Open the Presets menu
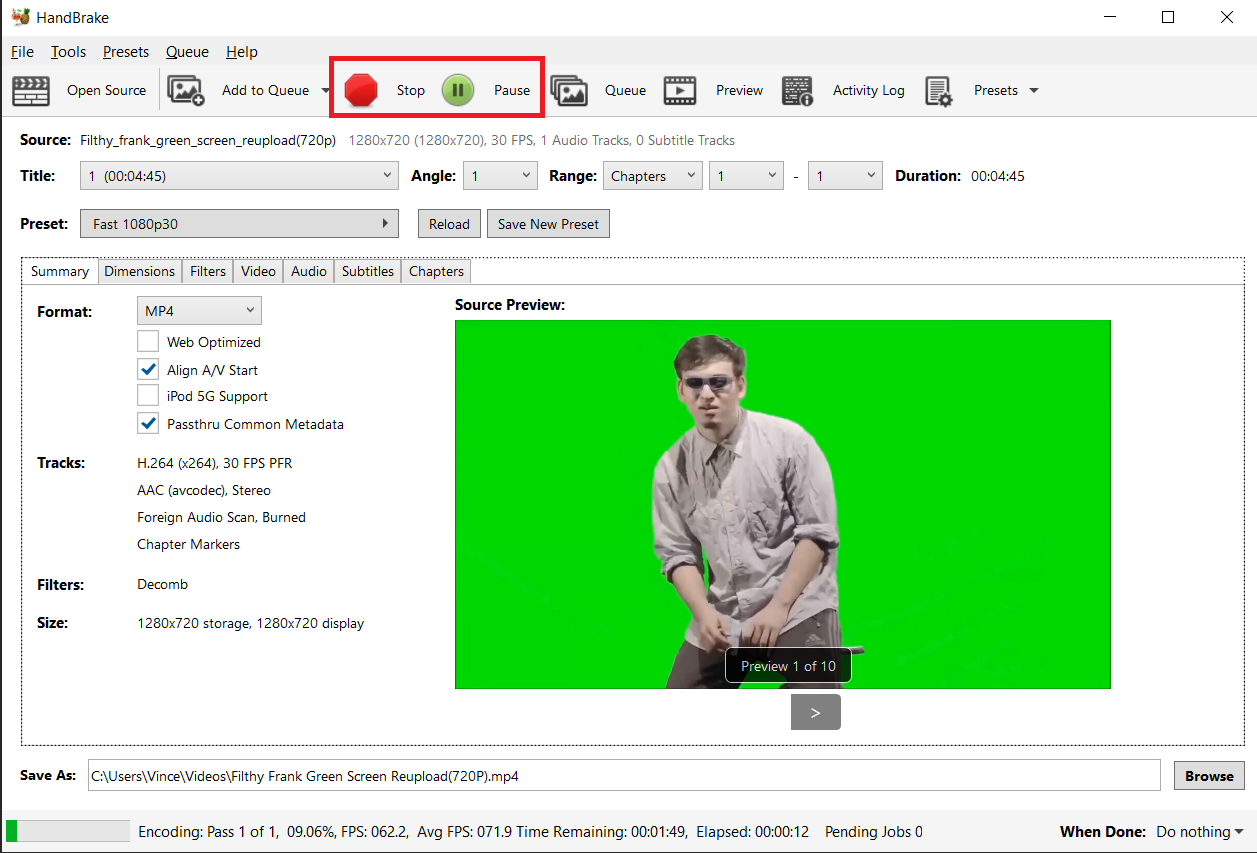This screenshot has width=1257, height=853. coord(125,51)
